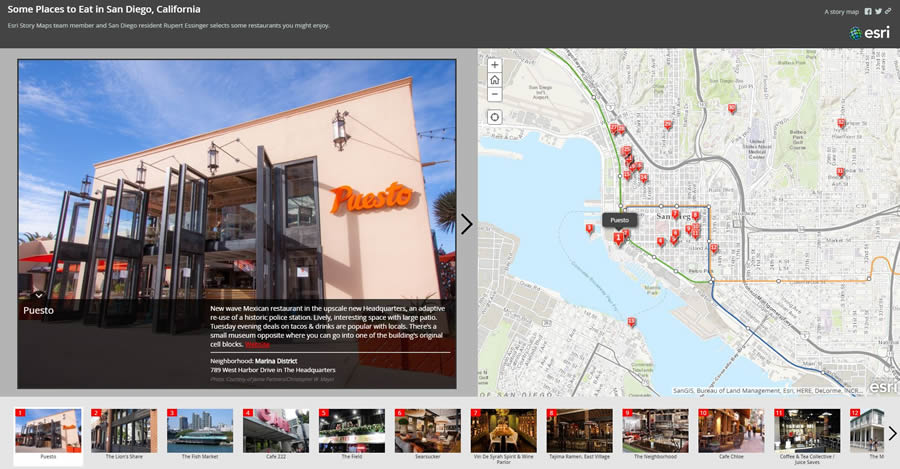Click the Esri watermark on map
Image resolution: width=900 pixels, height=469 pixels.
pos(883,387)
